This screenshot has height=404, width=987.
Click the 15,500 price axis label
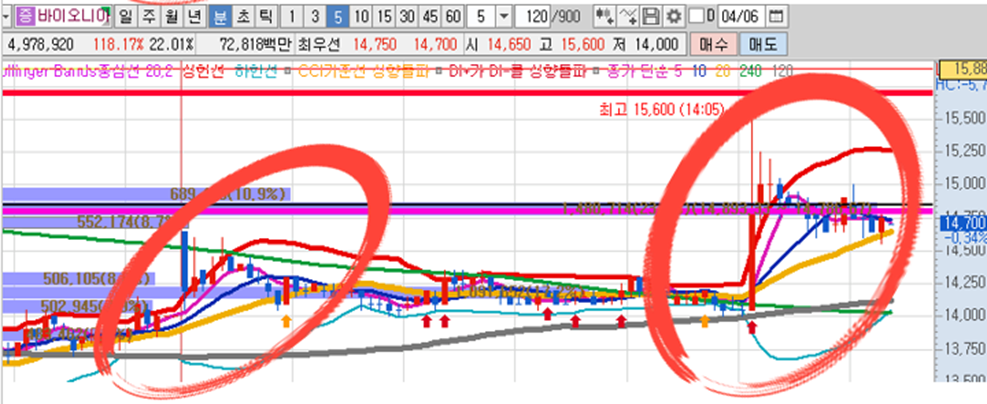click(964, 118)
